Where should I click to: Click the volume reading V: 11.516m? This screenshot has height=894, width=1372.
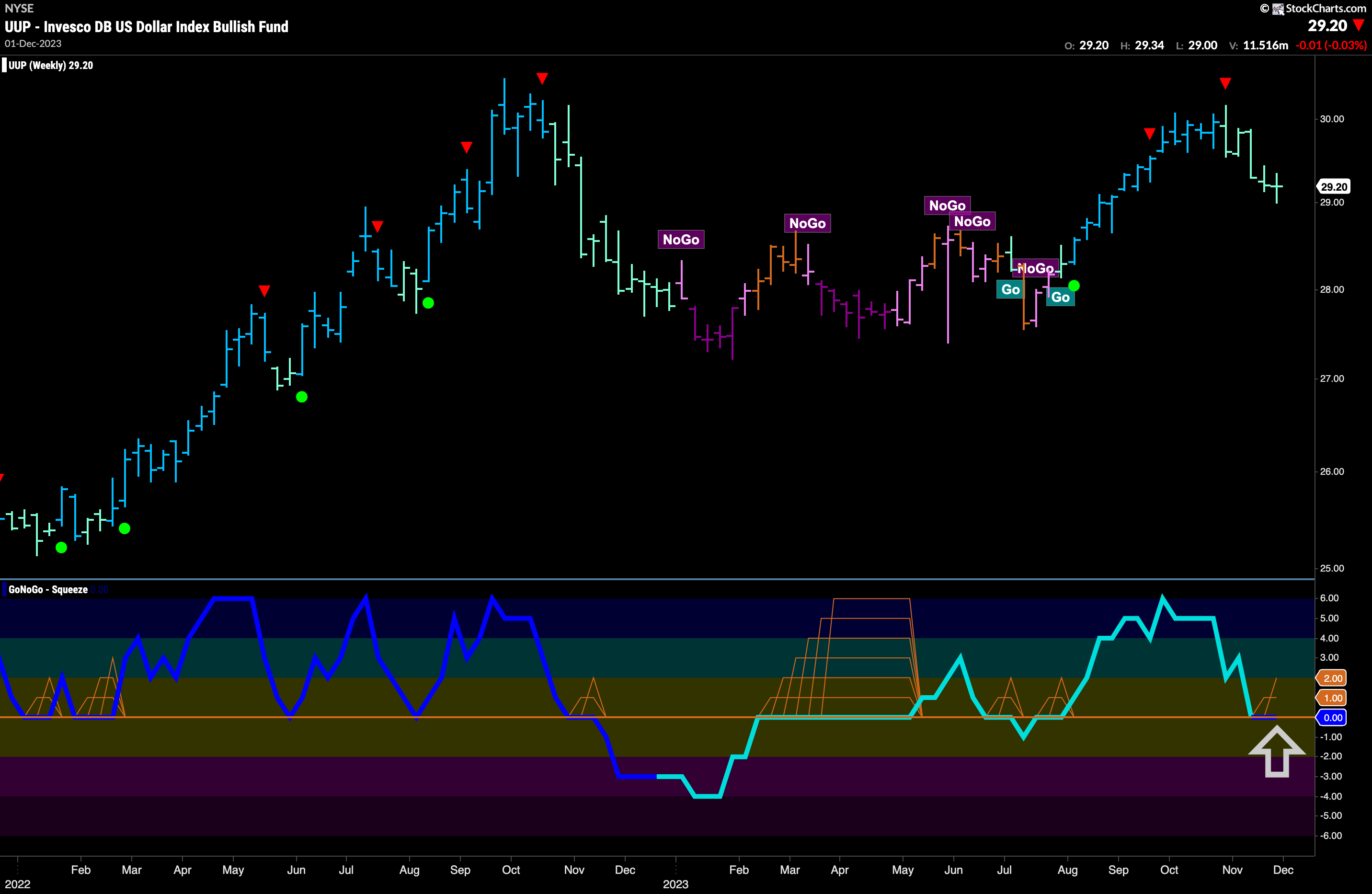pyautogui.click(x=1258, y=45)
